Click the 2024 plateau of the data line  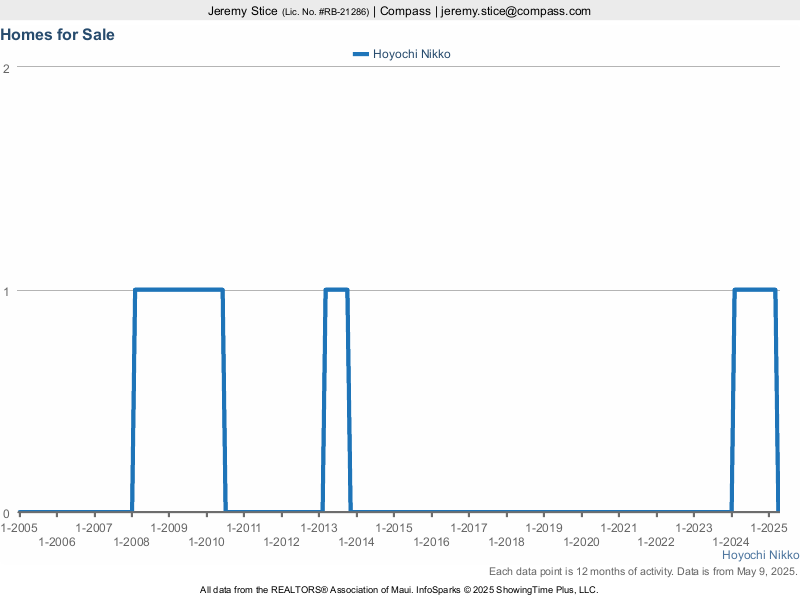click(x=755, y=290)
